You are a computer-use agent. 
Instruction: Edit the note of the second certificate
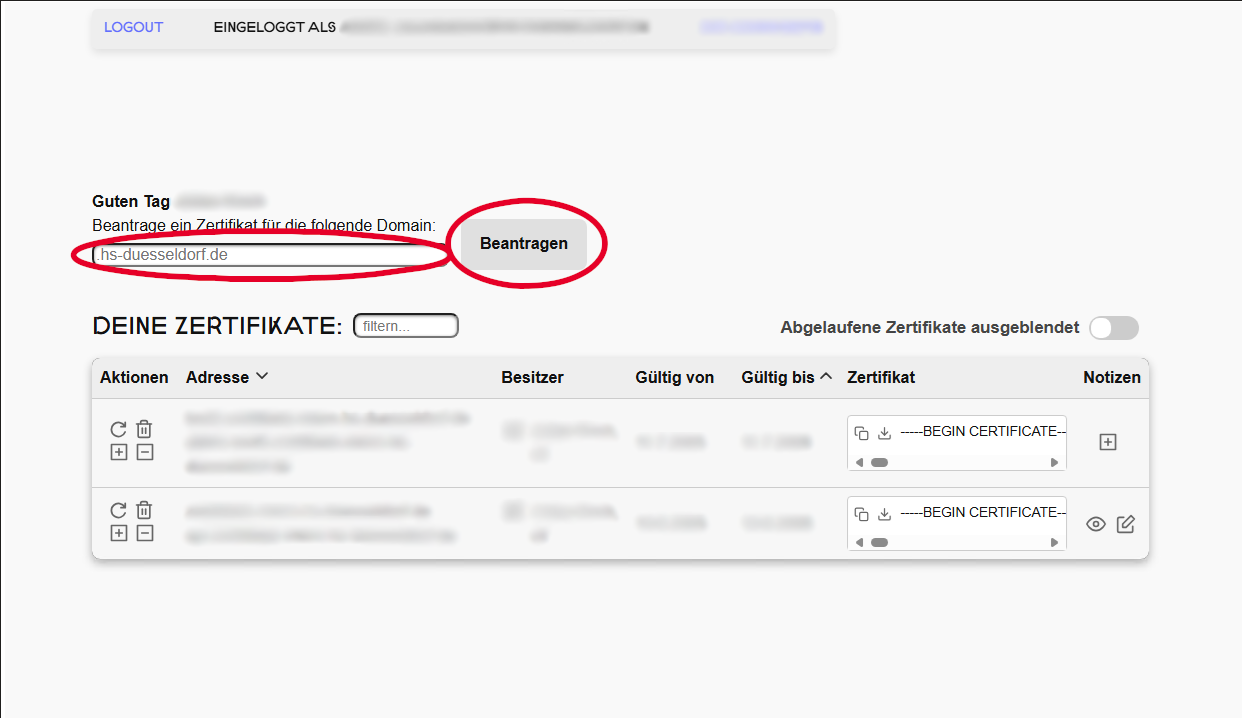point(1125,524)
